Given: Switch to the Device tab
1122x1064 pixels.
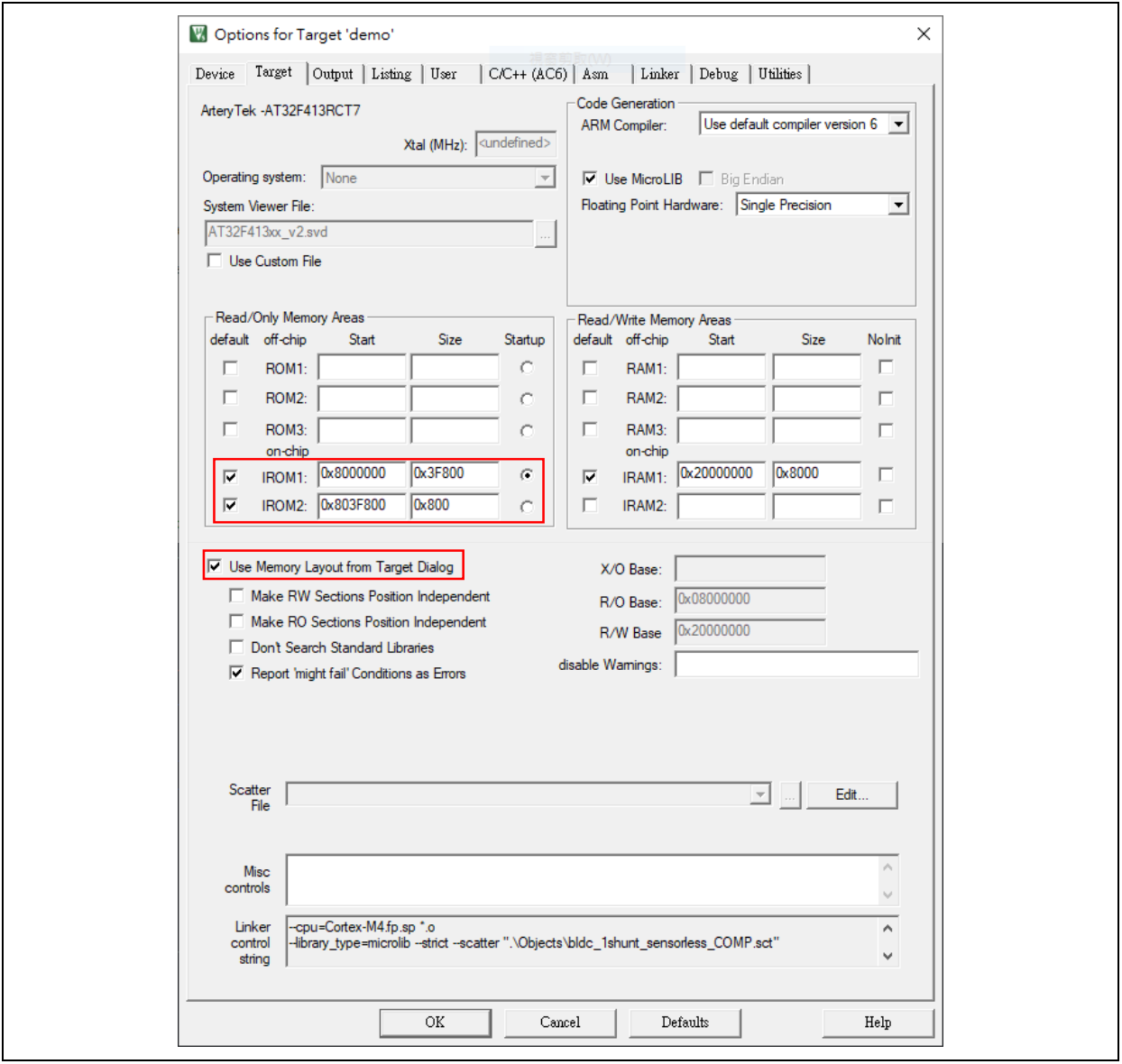Looking at the screenshot, I should click(215, 74).
